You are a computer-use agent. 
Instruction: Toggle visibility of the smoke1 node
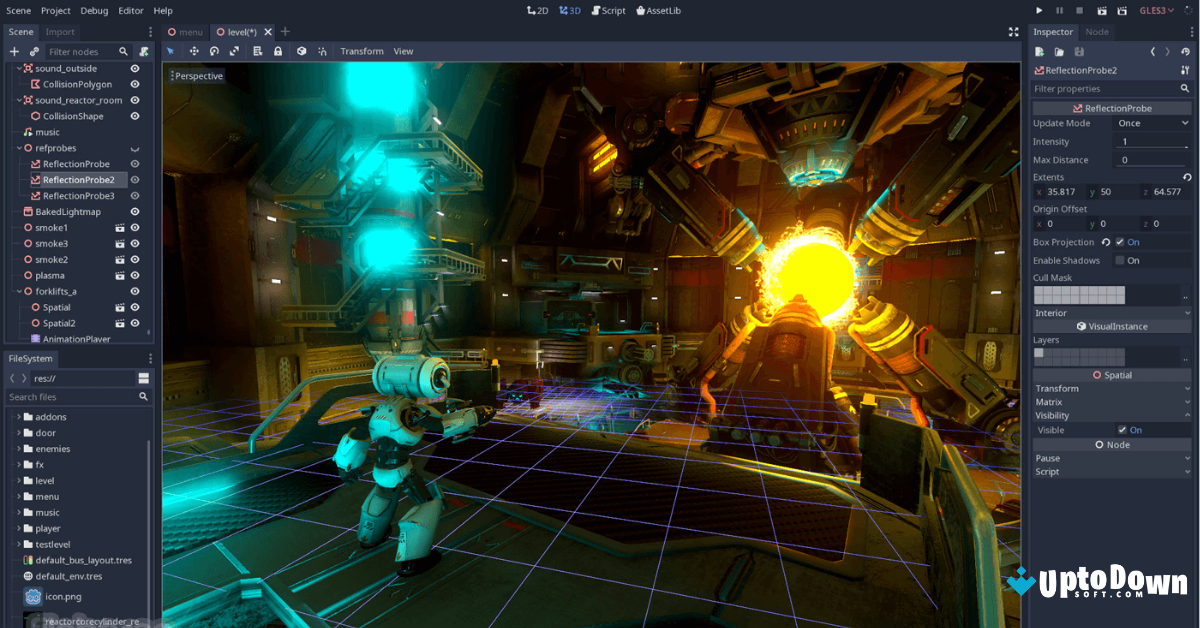pos(135,227)
